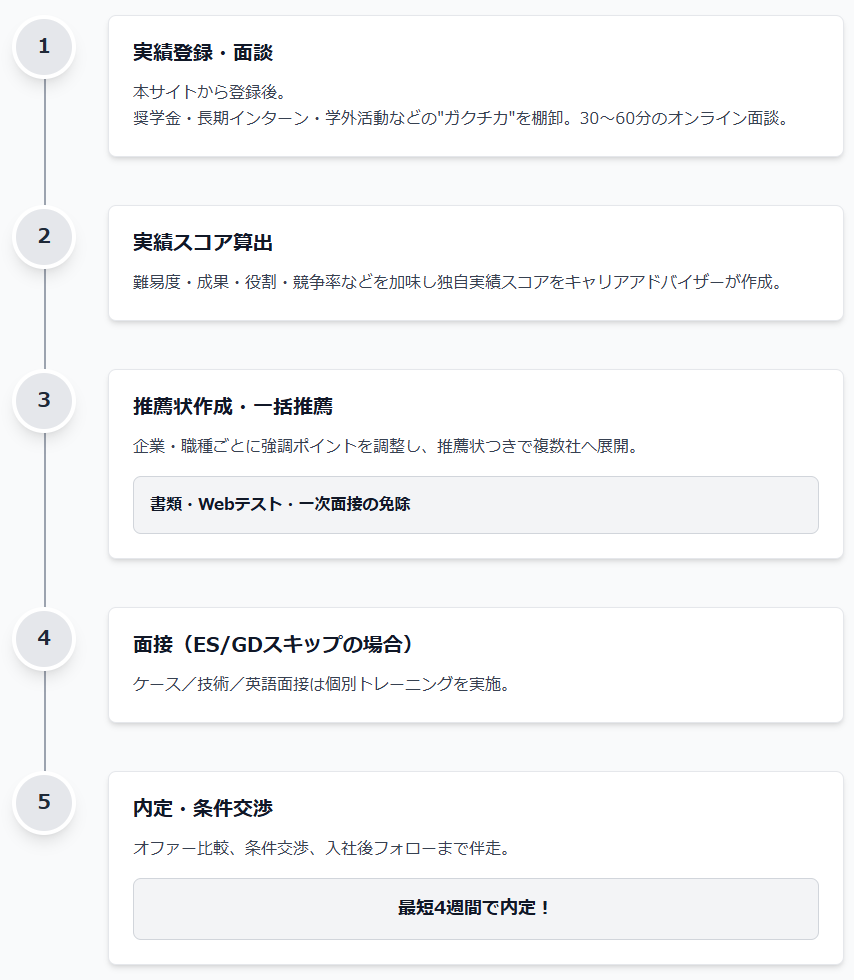Click the ガクチカ棚卸 online interview description
Screen dimensions: 854x980
click(x=461, y=118)
